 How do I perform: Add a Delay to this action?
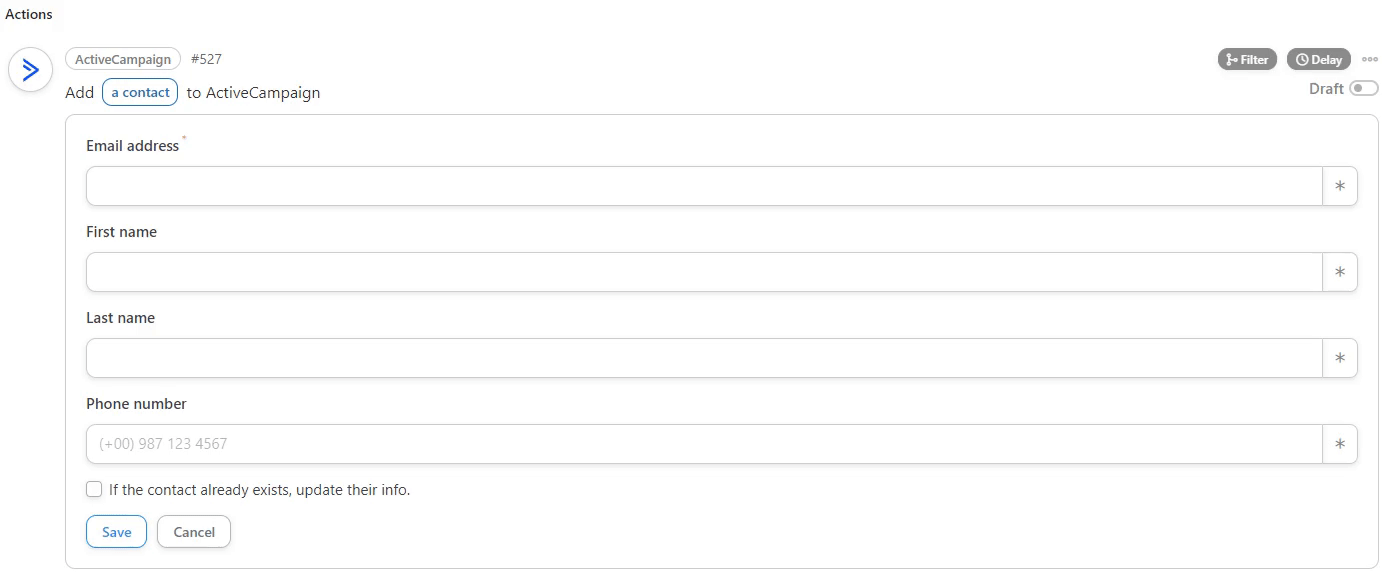pyautogui.click(x=1318, y=60)
